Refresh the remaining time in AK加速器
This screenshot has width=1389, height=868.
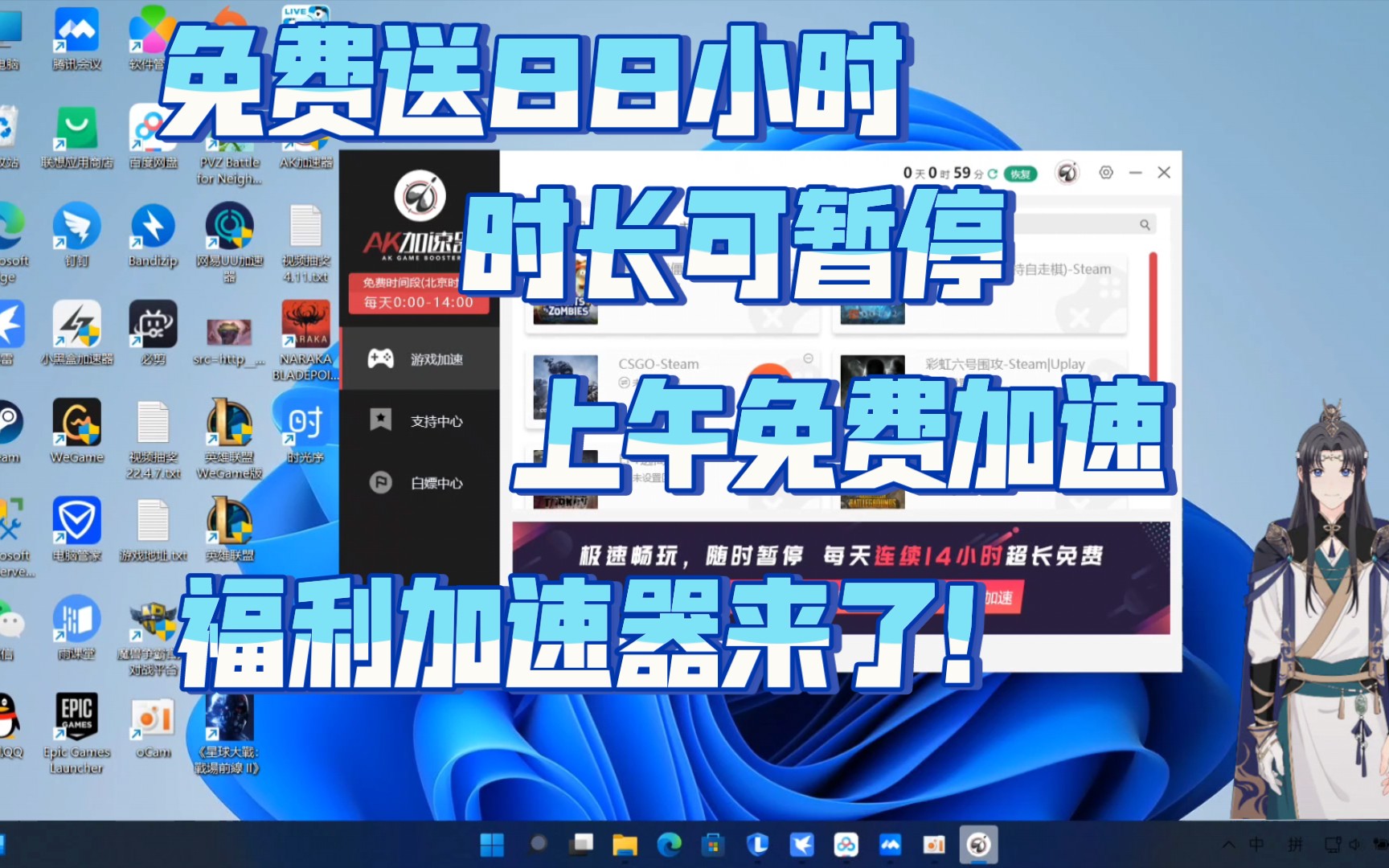tap(993, 174)
